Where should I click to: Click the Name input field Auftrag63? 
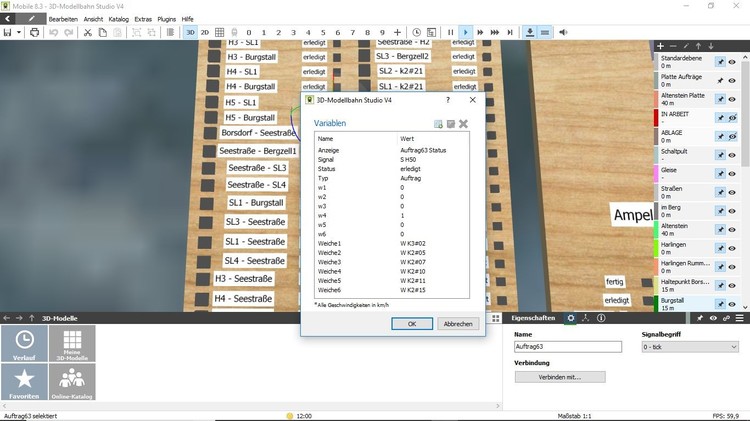568,346
